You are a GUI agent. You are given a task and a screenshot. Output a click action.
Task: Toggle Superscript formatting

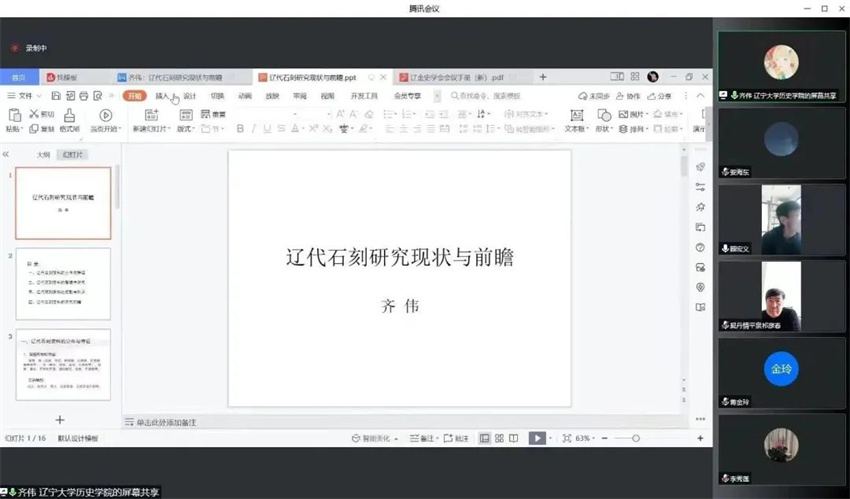pyautogui.click(x=313, y=128)
